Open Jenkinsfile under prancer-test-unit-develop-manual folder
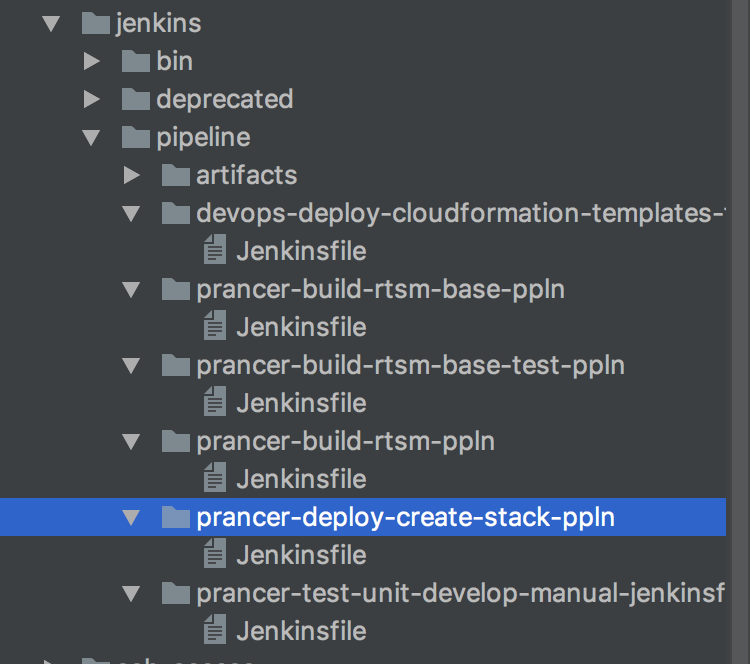The width and height of the screenshot is (750, 664). [x=301, y=631]
